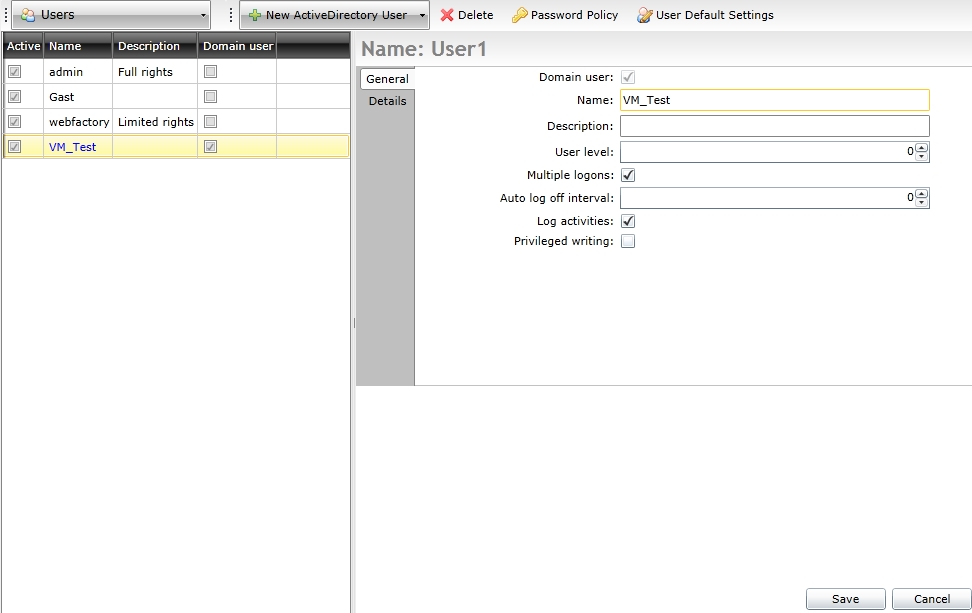The width and height of the screenshot is (972, 613).
Task: Disable the Log activities checkbox
Action: pyautogui.click(x=628, y=221)
